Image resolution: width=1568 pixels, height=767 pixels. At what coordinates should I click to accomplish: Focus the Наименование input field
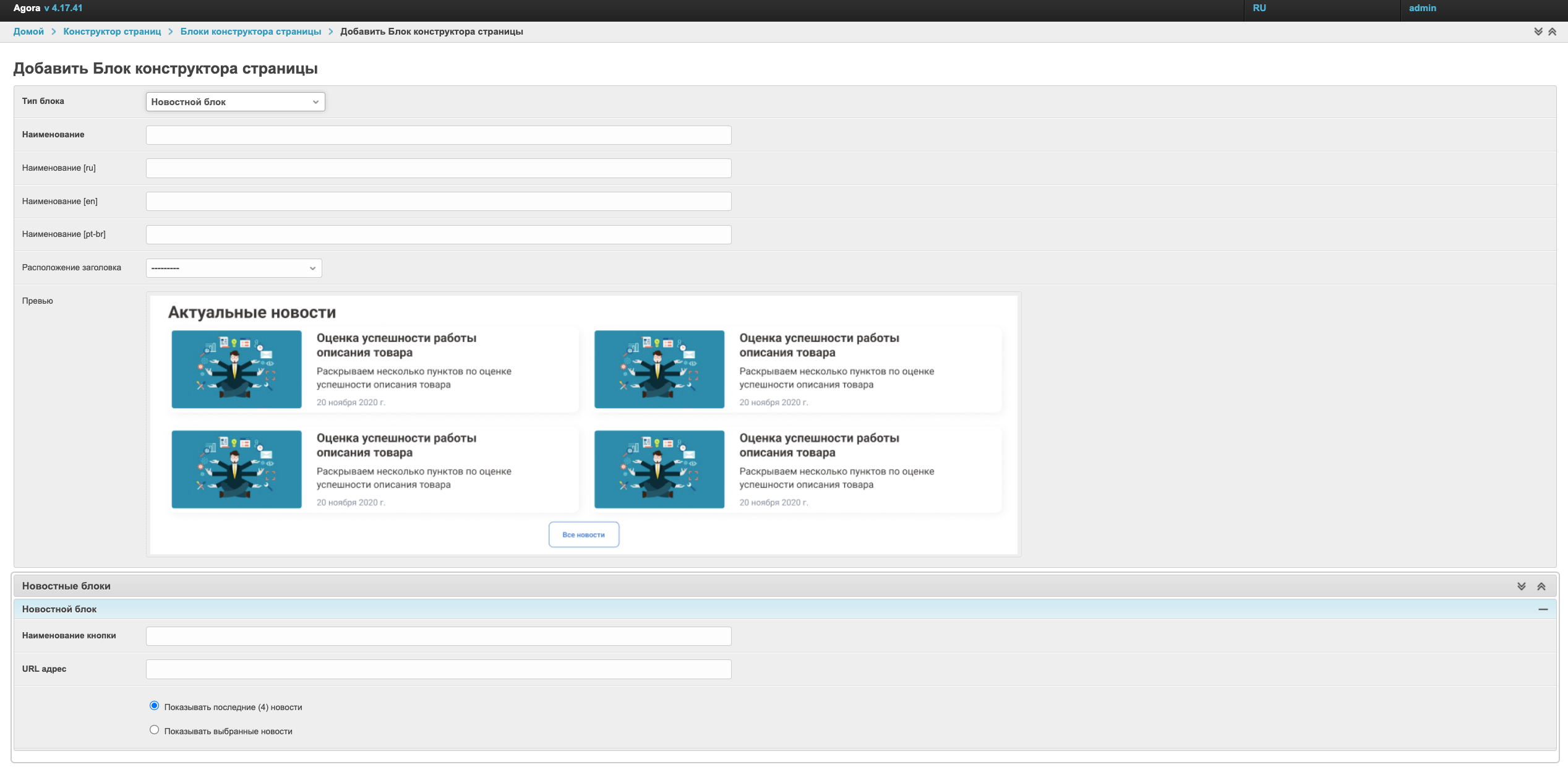pyautogui.click(x=439, y=135)
